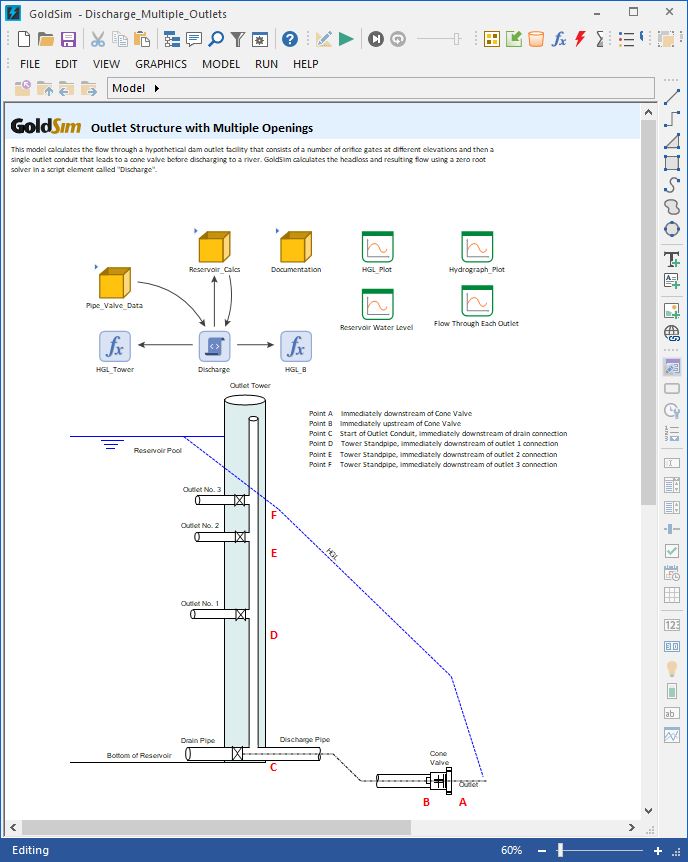This screenshot has width=688, height=862.
Task: Insert an event lightning bolt element
Action: coord(580,39)
